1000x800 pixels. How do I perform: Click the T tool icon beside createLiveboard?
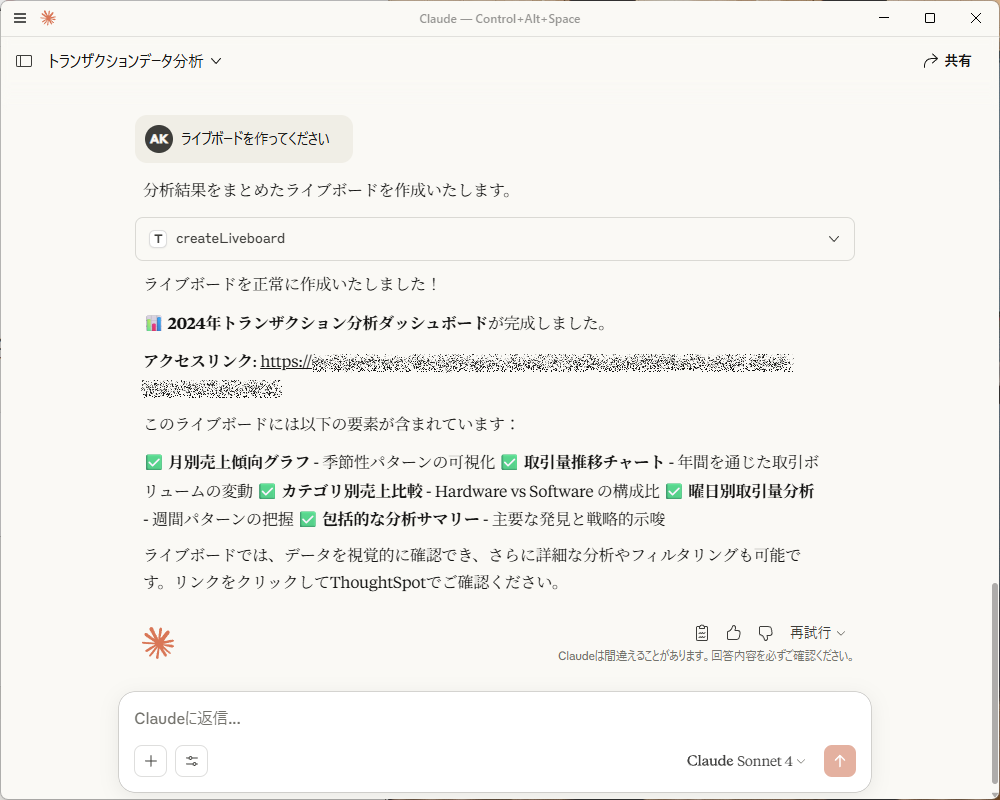(158, 239)
